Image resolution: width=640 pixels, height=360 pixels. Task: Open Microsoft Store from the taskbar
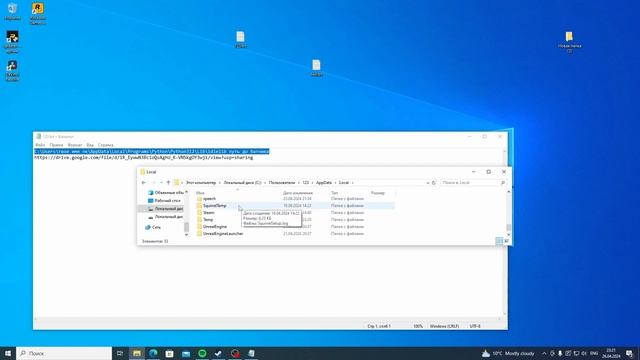point(169,353)
